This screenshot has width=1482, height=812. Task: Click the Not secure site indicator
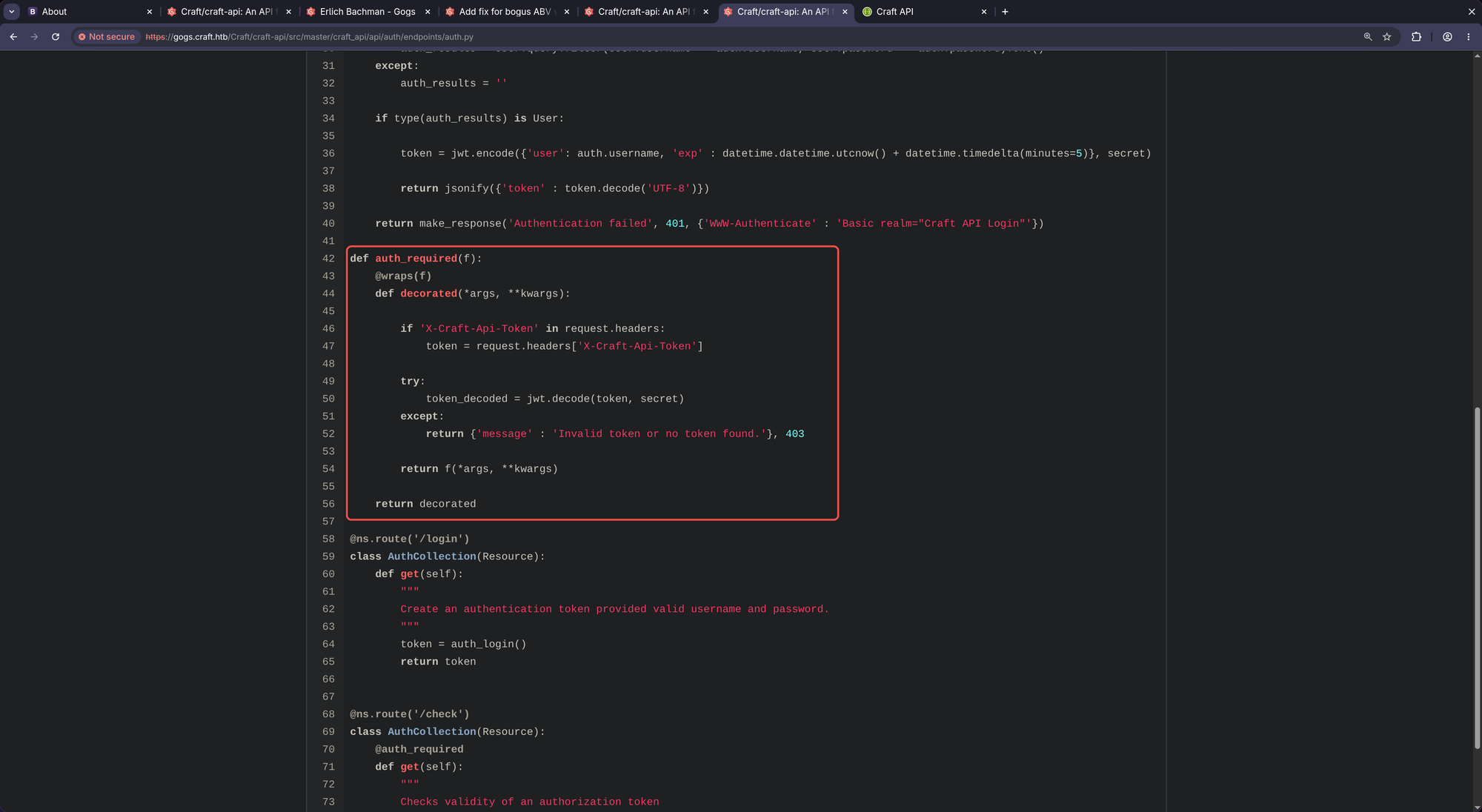tap(107, 36)
